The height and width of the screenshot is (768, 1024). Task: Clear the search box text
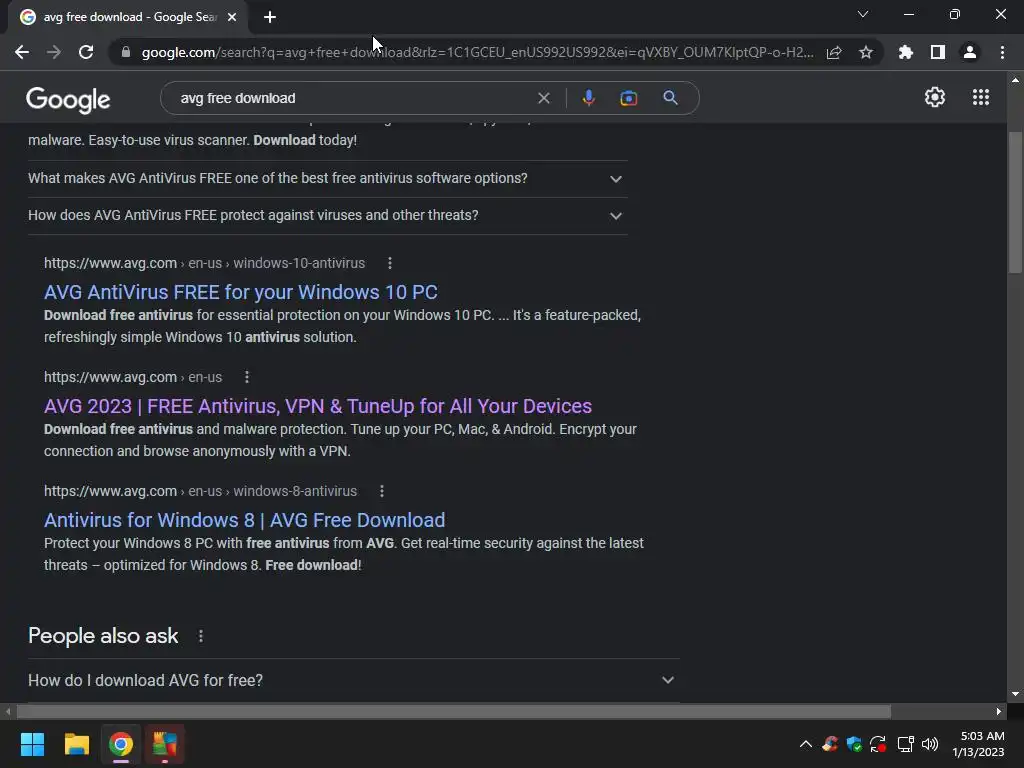click(x=543, y=98)
